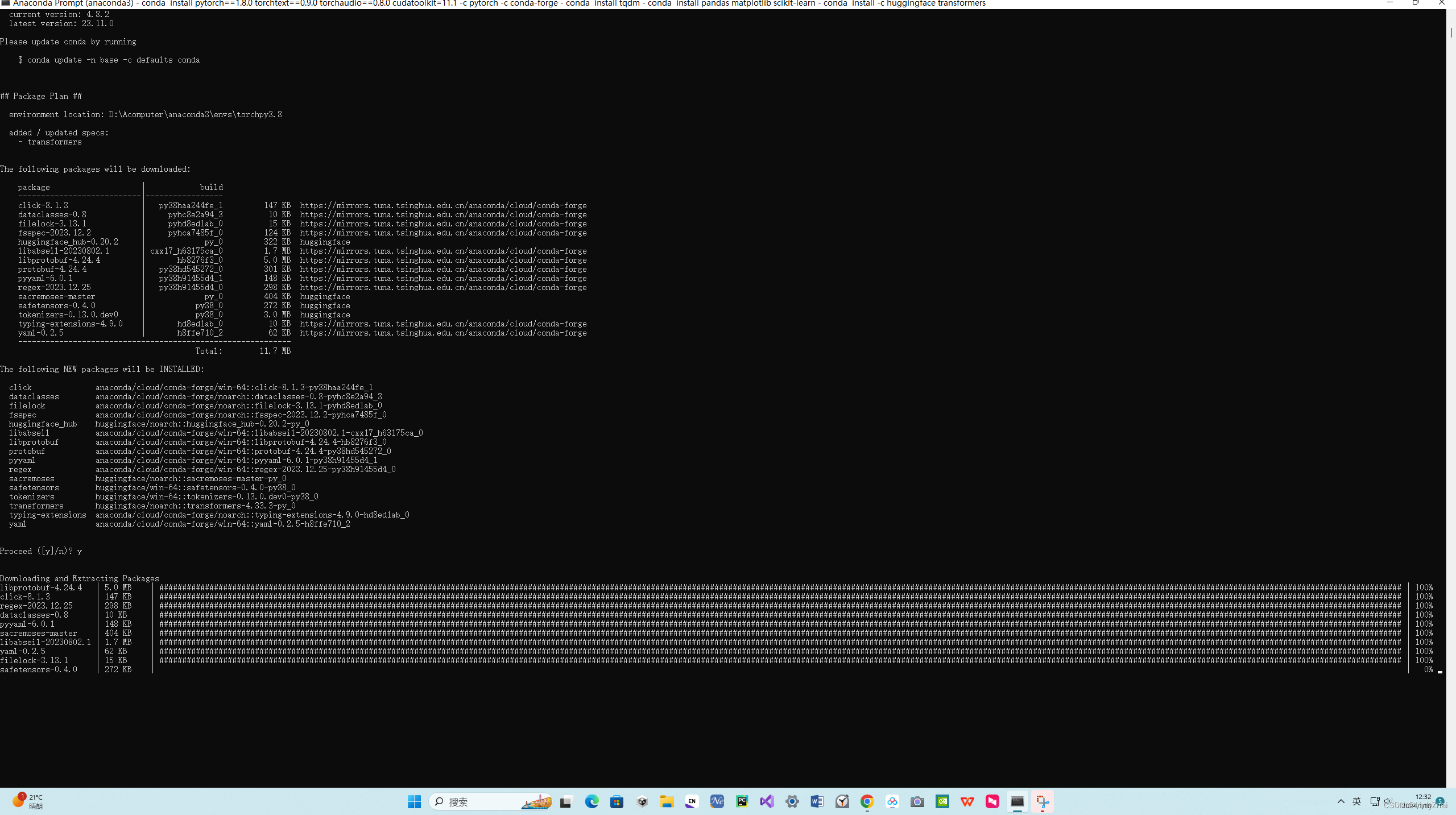The width and height of the screenshot is (1456, 815).
Task: Click the "## Package Plan ##" heading
Action: pos(41,96)
